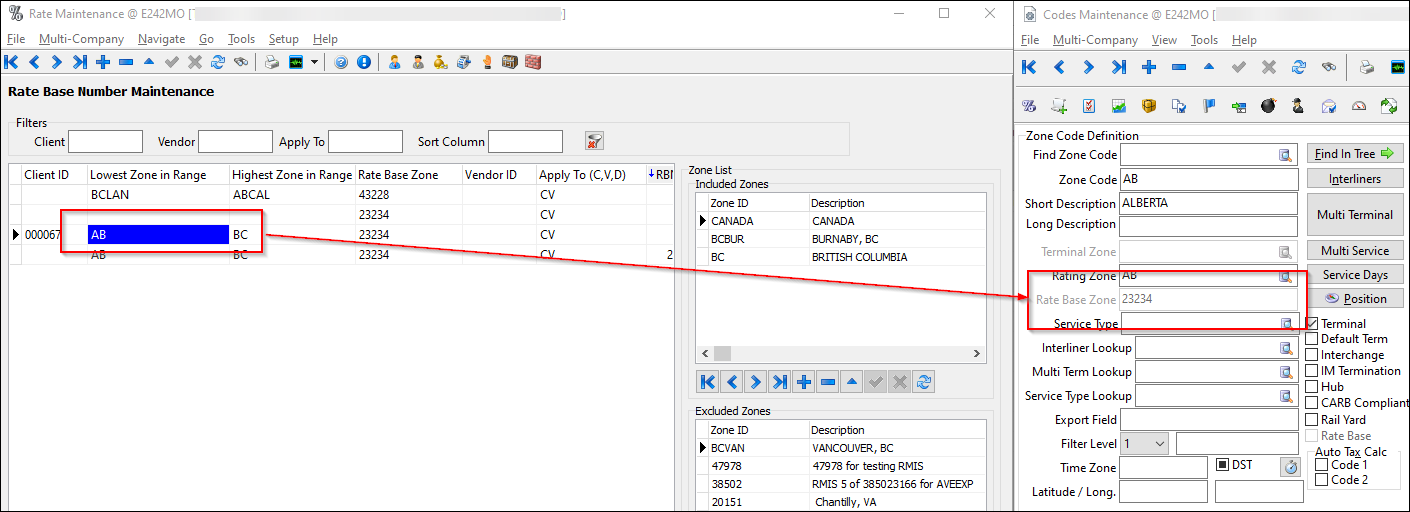Open the Service Type lookup
Viewport: 1410px width, 512px height.
click(1286, 323)
